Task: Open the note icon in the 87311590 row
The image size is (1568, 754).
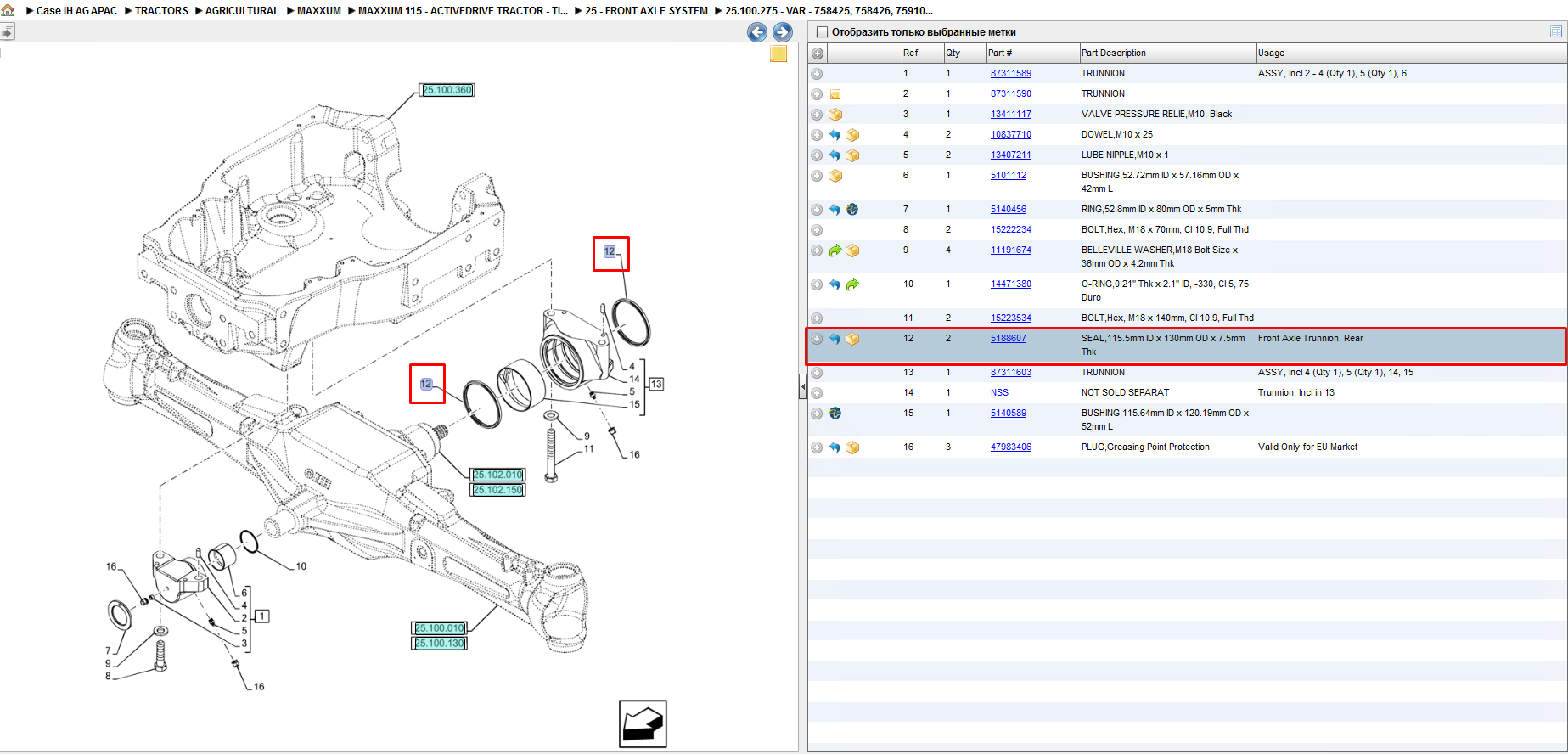Action: click(835, 94)
